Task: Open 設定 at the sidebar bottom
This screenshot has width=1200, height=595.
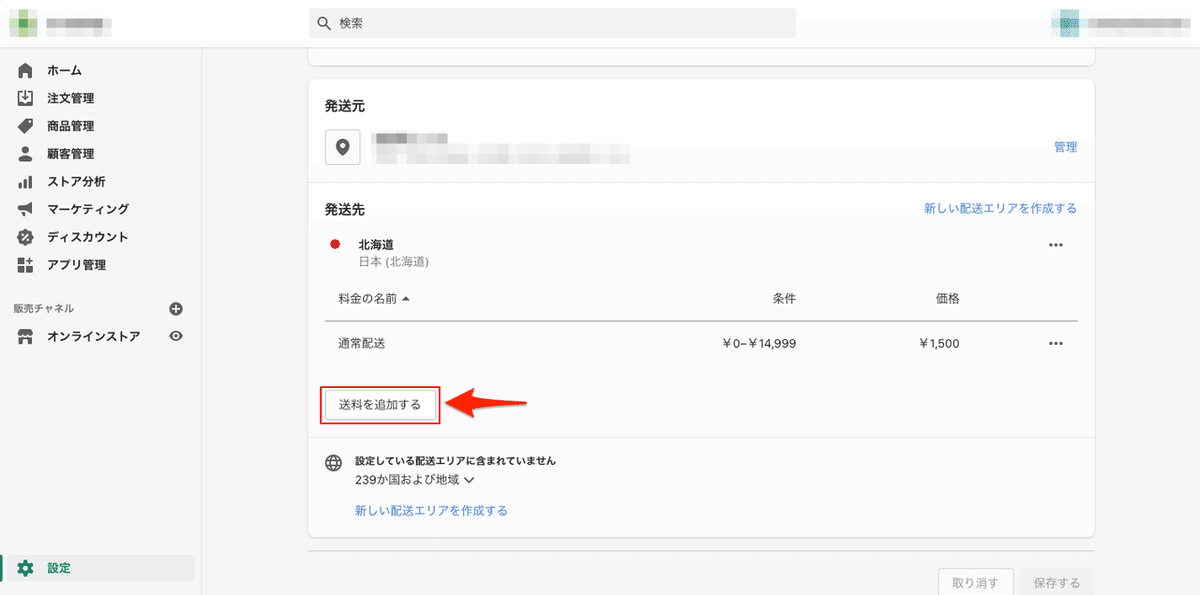Action: click(x=59, y=568)
